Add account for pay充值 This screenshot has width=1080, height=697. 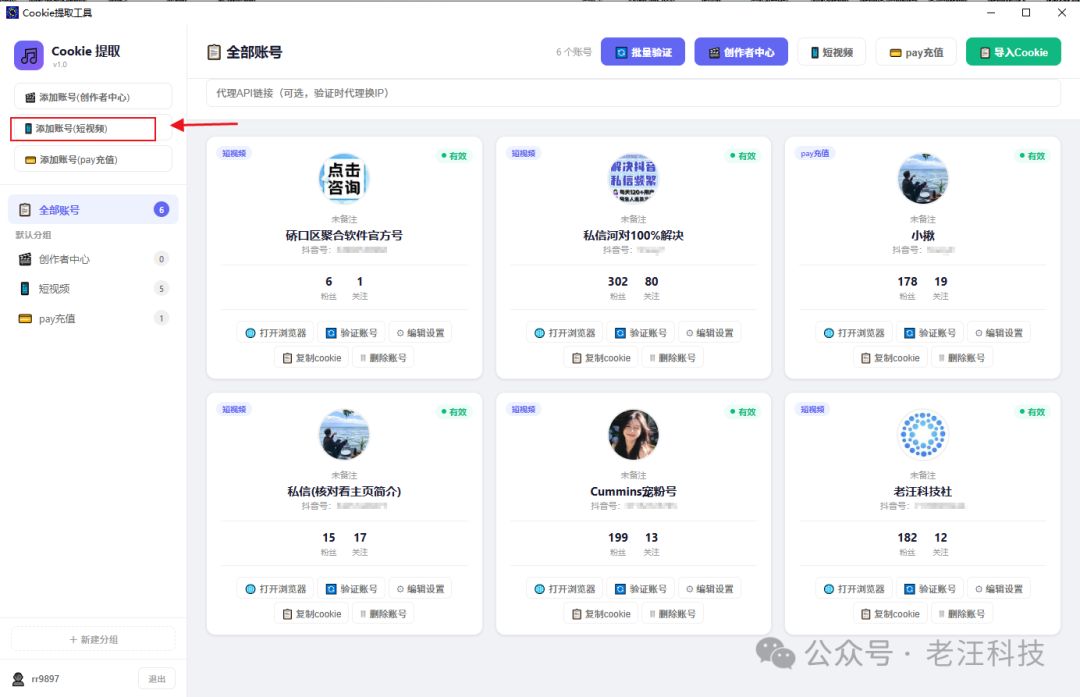(x=93, y=159)
